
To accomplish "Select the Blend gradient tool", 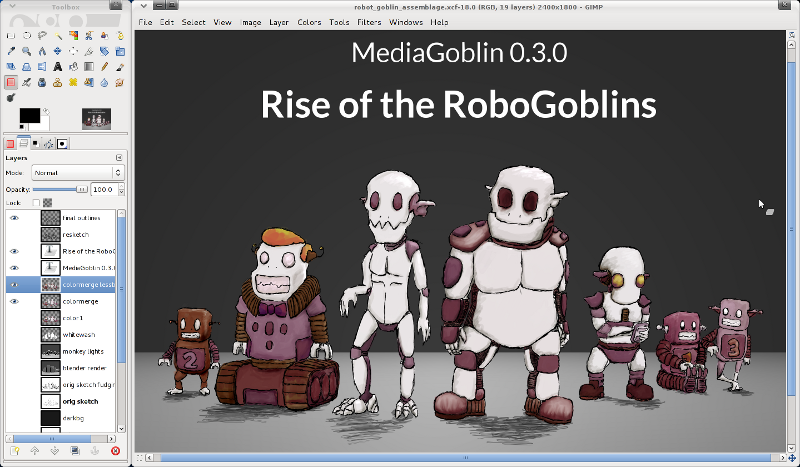I will point(89,66).
